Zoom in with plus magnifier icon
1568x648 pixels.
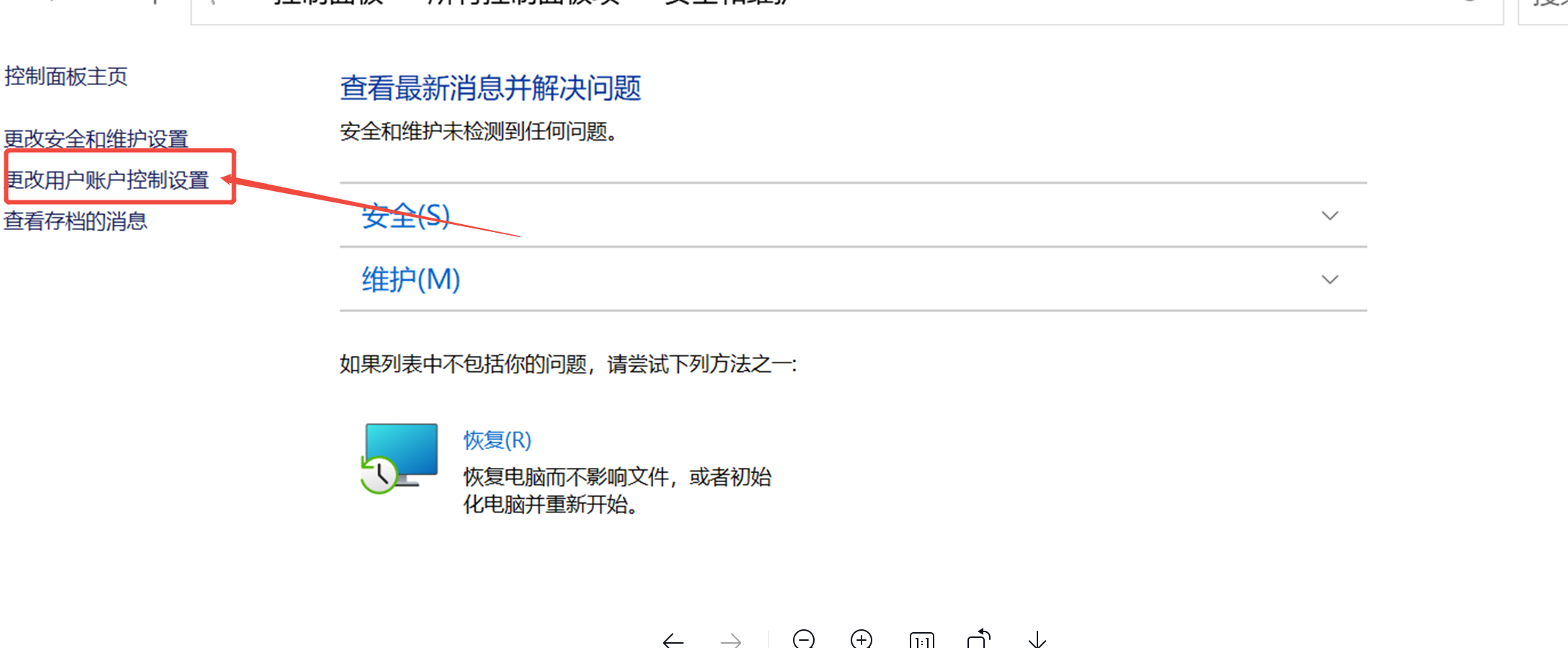(861, 639)
